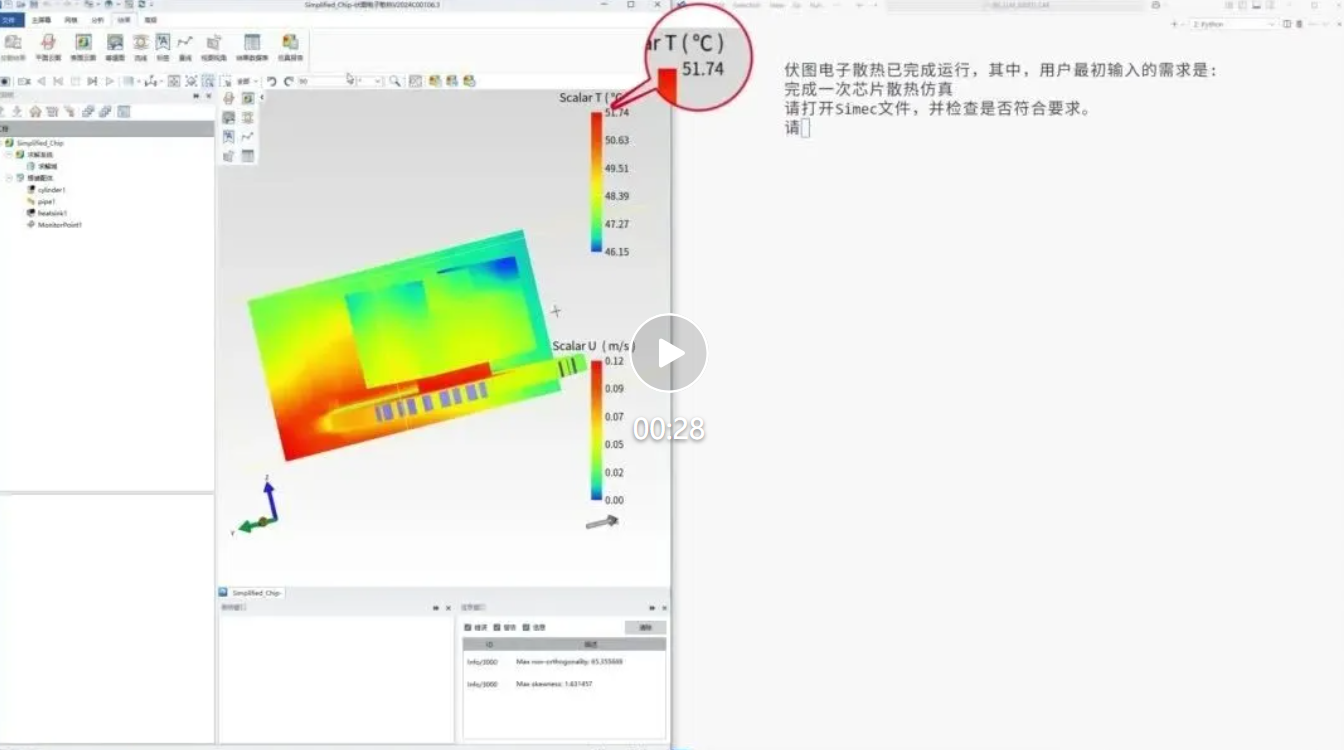Click the Scalar T temperature color bar

[596, 182]
